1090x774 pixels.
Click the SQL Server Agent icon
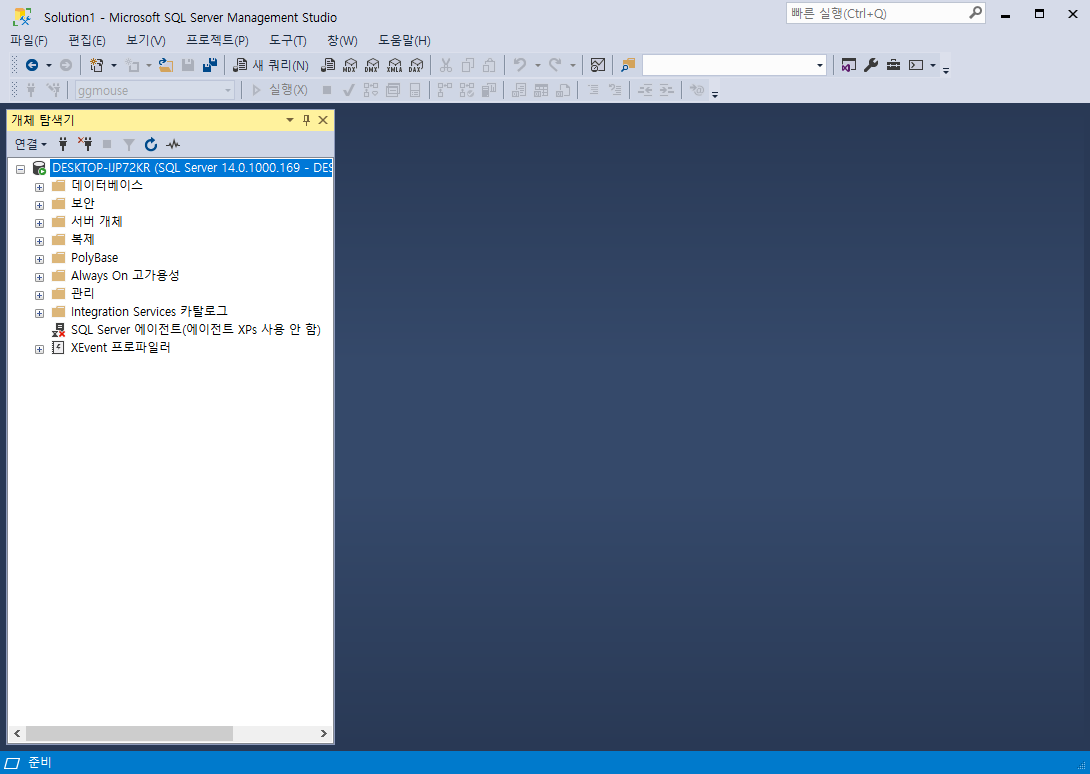click(58, 330)
